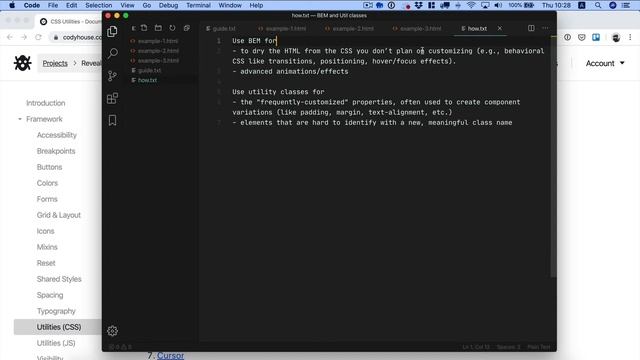Open the Introduction page in the browser sidebar
The width and height of the screenshot is (640, 360).
point(46,103)
